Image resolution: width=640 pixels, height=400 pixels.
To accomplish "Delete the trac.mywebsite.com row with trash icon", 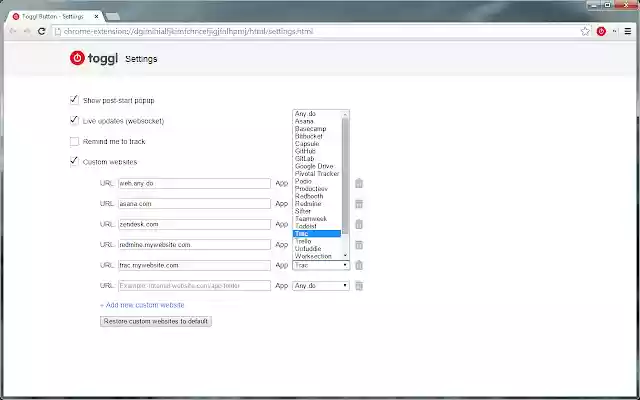I will click(x=359, y=265).
